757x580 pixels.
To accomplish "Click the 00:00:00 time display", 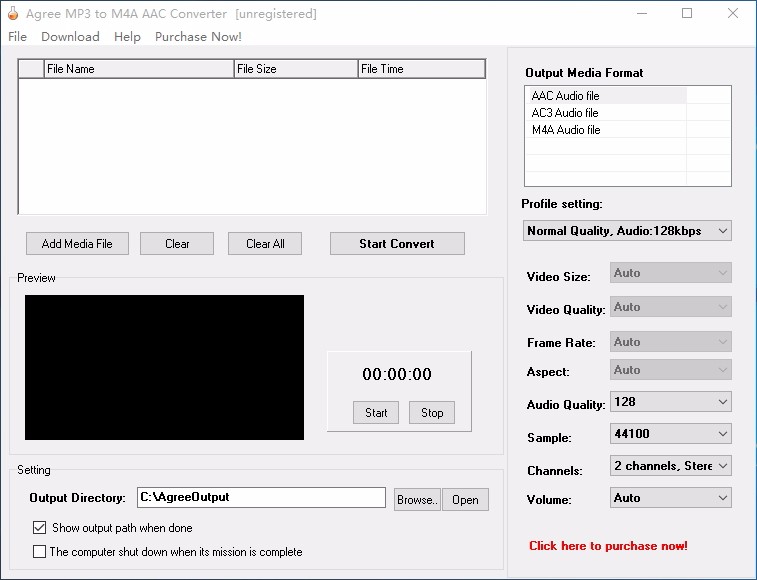I will 397,374.
